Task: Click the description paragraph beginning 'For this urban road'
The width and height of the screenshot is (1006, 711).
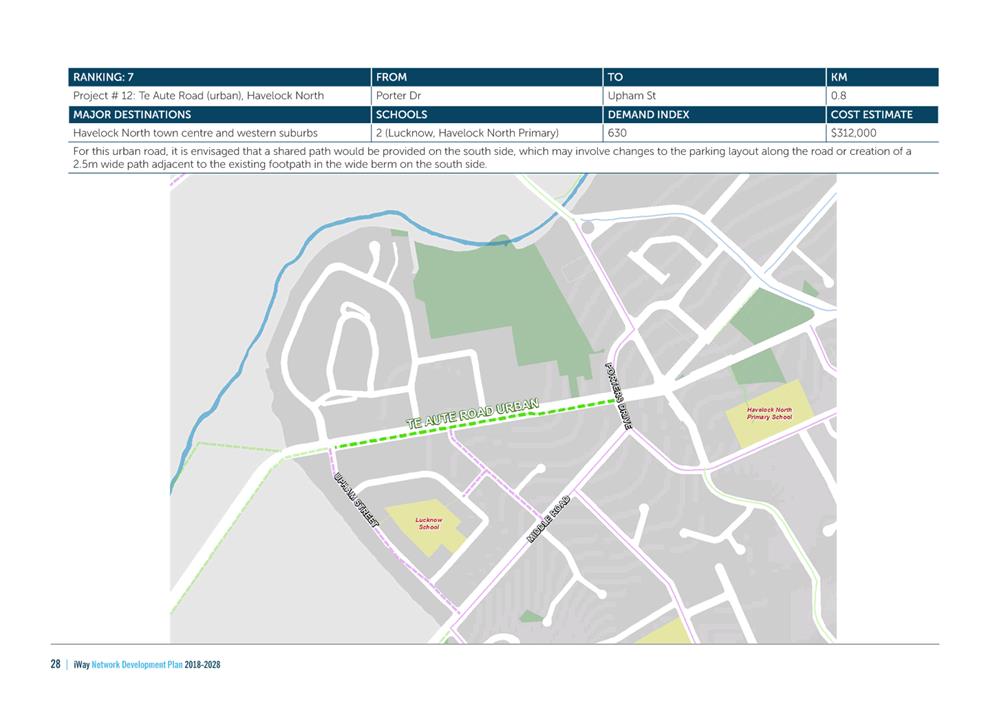Action: pos(492,158)
